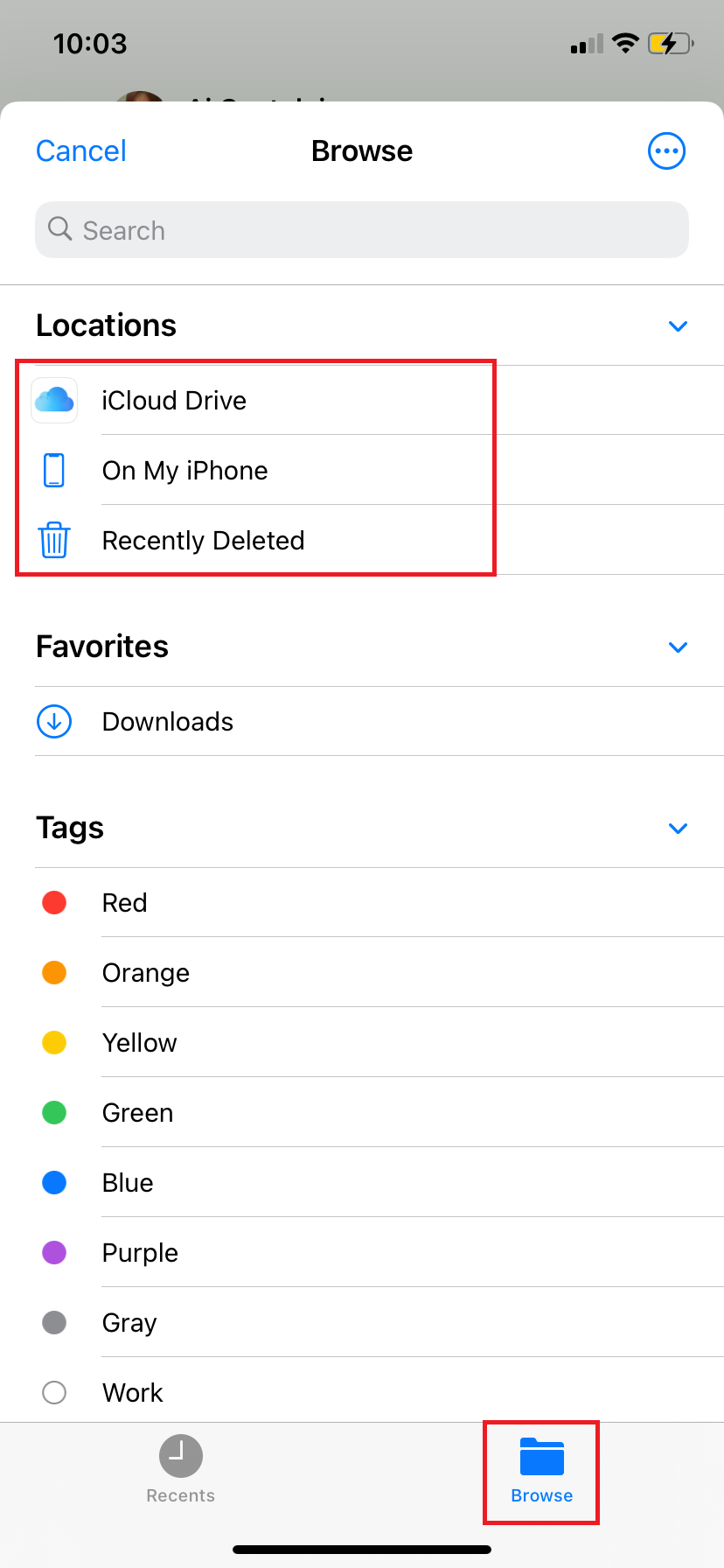Open iCloud Drive location
The image size is (724, 1568).
pyautogui.click(x=174, y=400)
